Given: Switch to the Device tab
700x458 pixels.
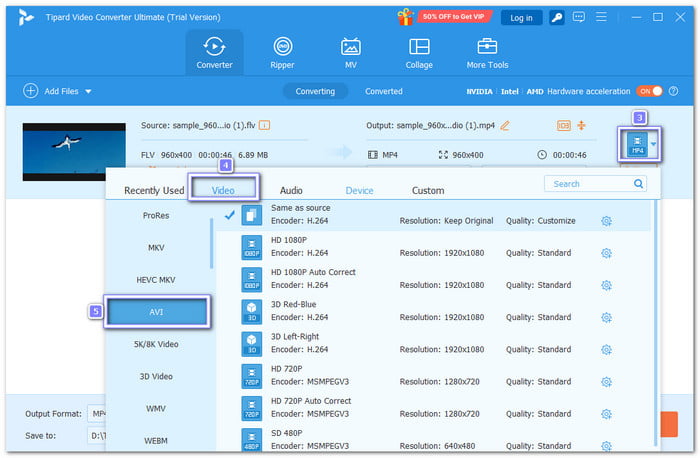Looking at the screenshot, I should pyautogui.click(x=359, y=190).
